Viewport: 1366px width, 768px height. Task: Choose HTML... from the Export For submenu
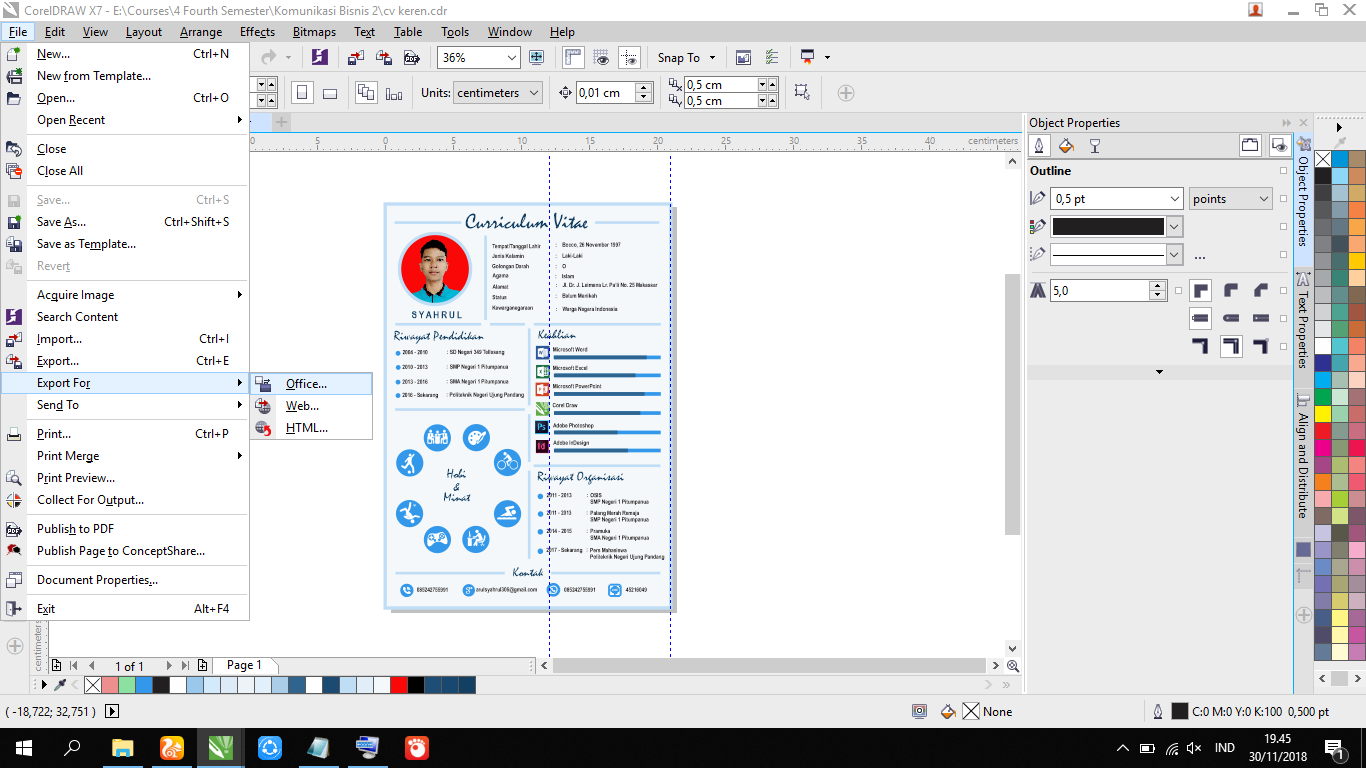click(x=311, y=428)
